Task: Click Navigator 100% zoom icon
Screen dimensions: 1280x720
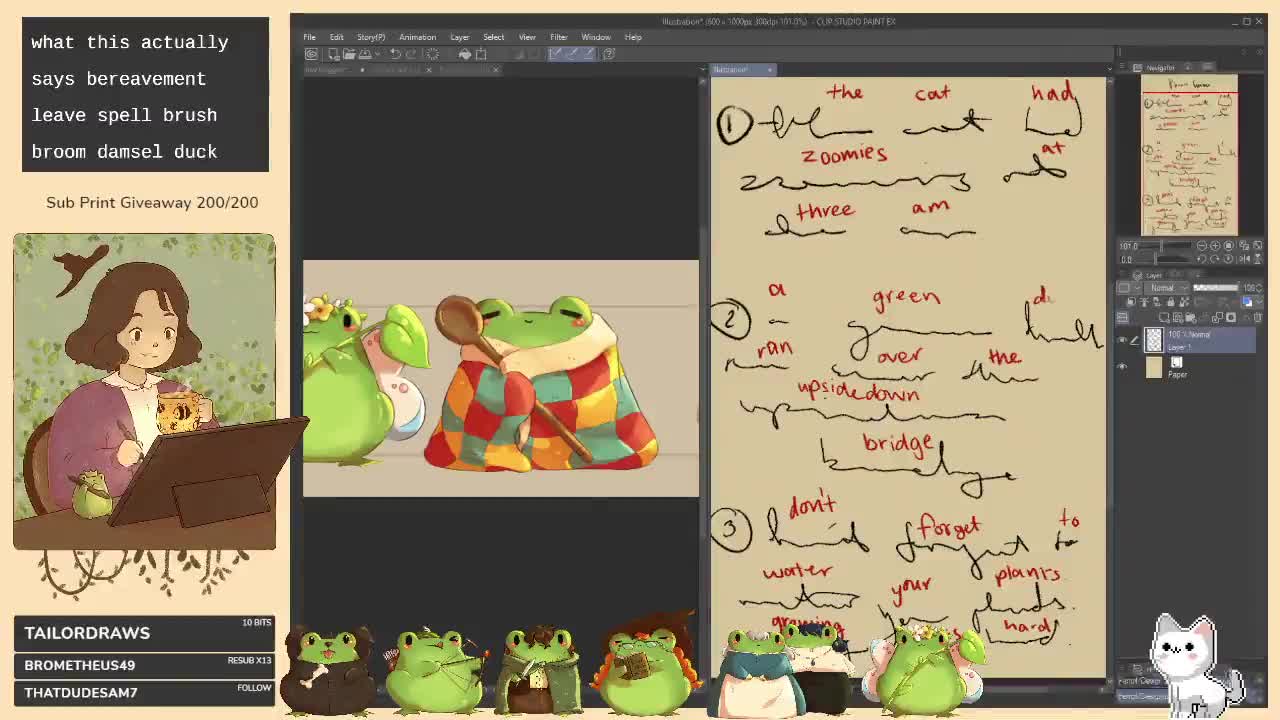Action: point(1229,246)
